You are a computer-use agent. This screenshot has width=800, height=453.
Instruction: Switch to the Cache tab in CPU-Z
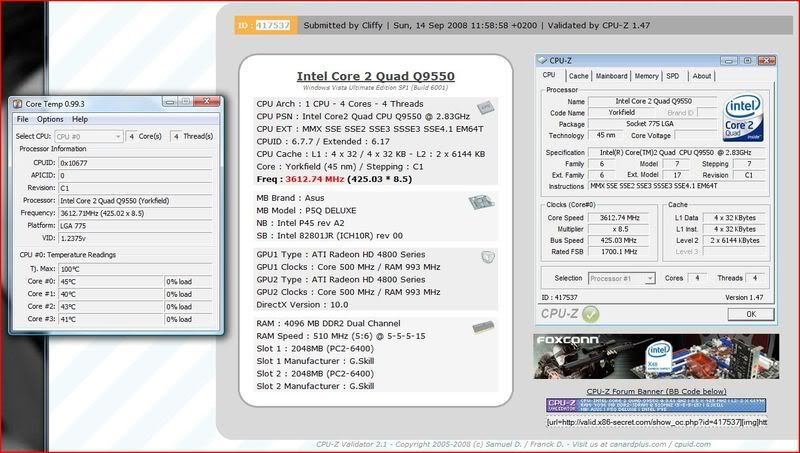pos(579,75)
